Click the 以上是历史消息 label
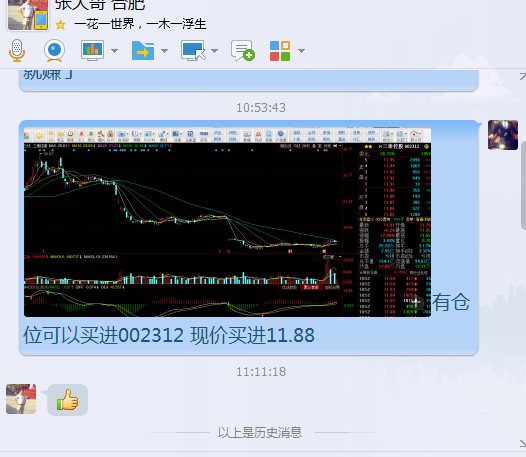The height and width of the screenshot is (457, 526). (260, 433)
